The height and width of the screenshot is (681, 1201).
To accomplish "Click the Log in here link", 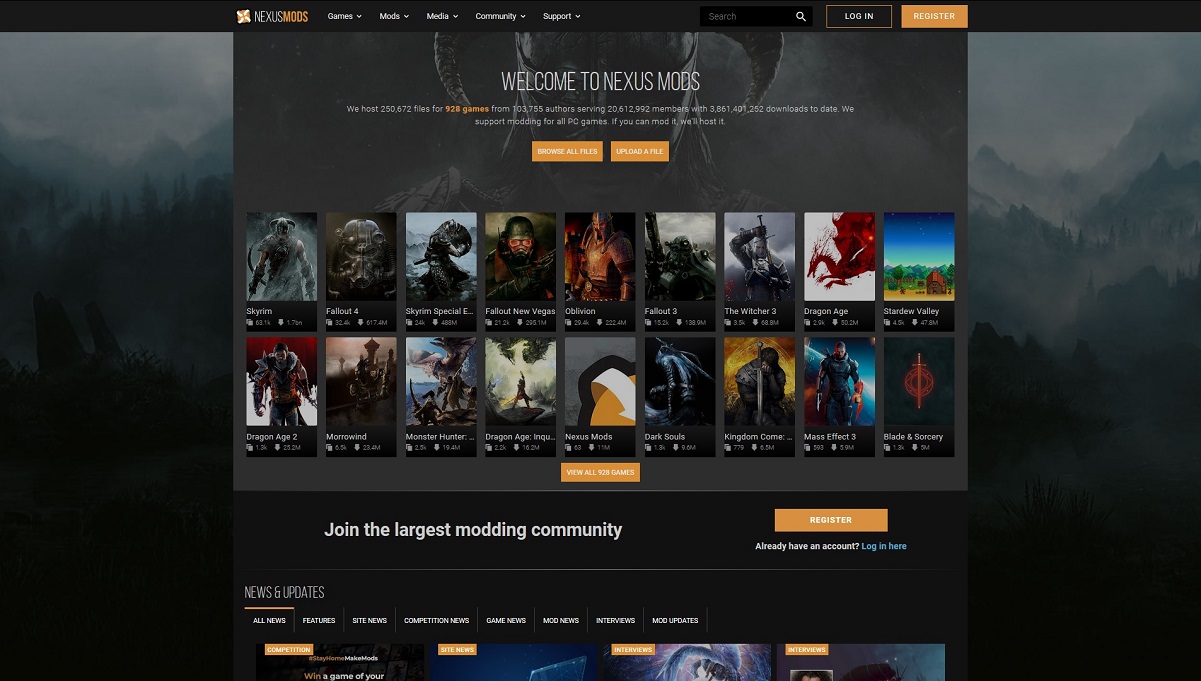I will [x=884, y=546].
